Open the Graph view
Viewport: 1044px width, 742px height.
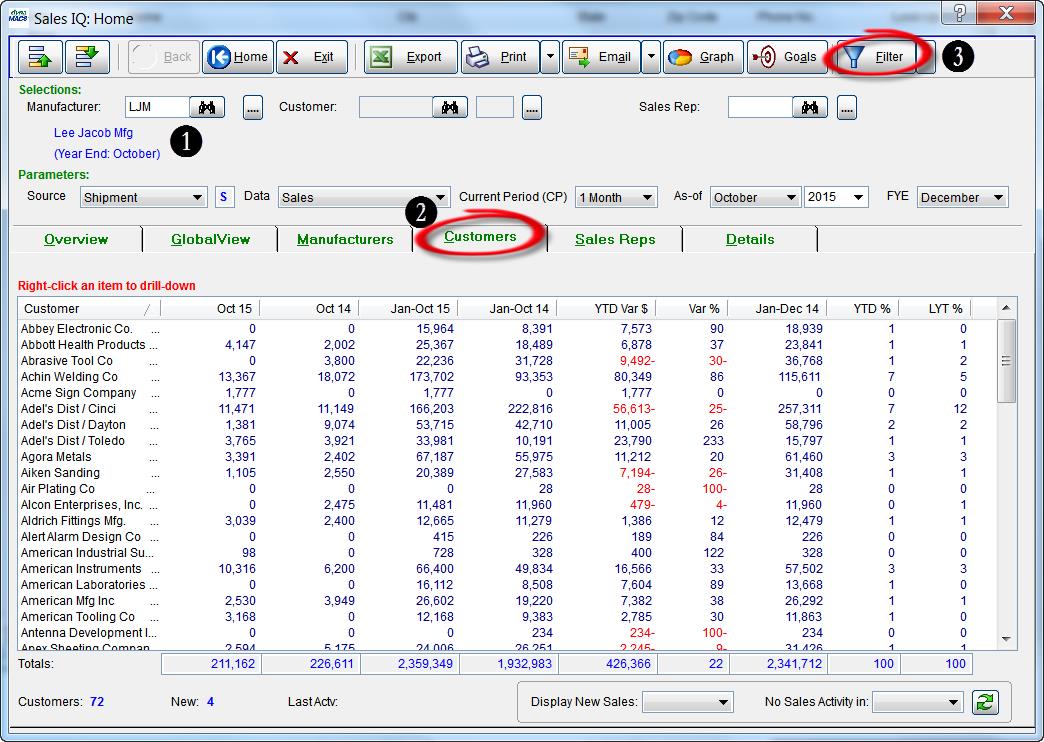[x=703, y=57]
